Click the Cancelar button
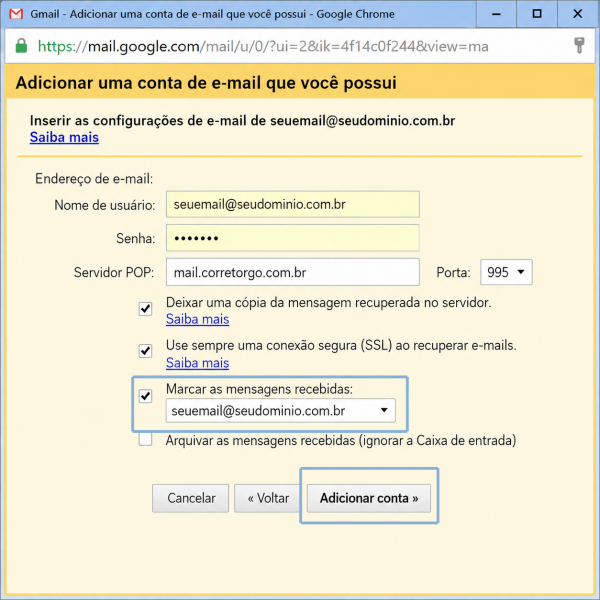 coord(191,498)
